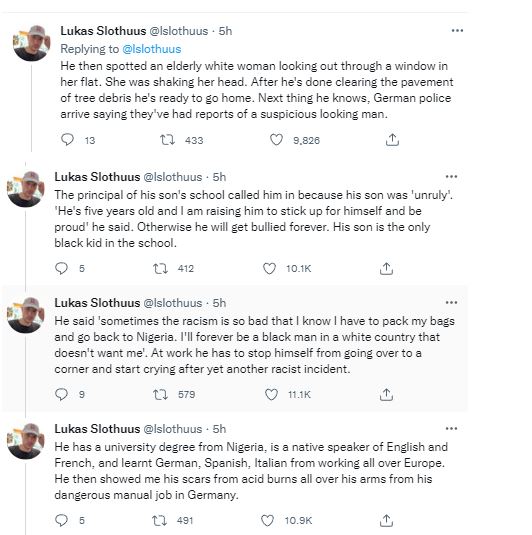Retweet the tweet with 433 retweets
Image resolution: width=532 pixels, height=535 pixels.
(x=167, y=140)
